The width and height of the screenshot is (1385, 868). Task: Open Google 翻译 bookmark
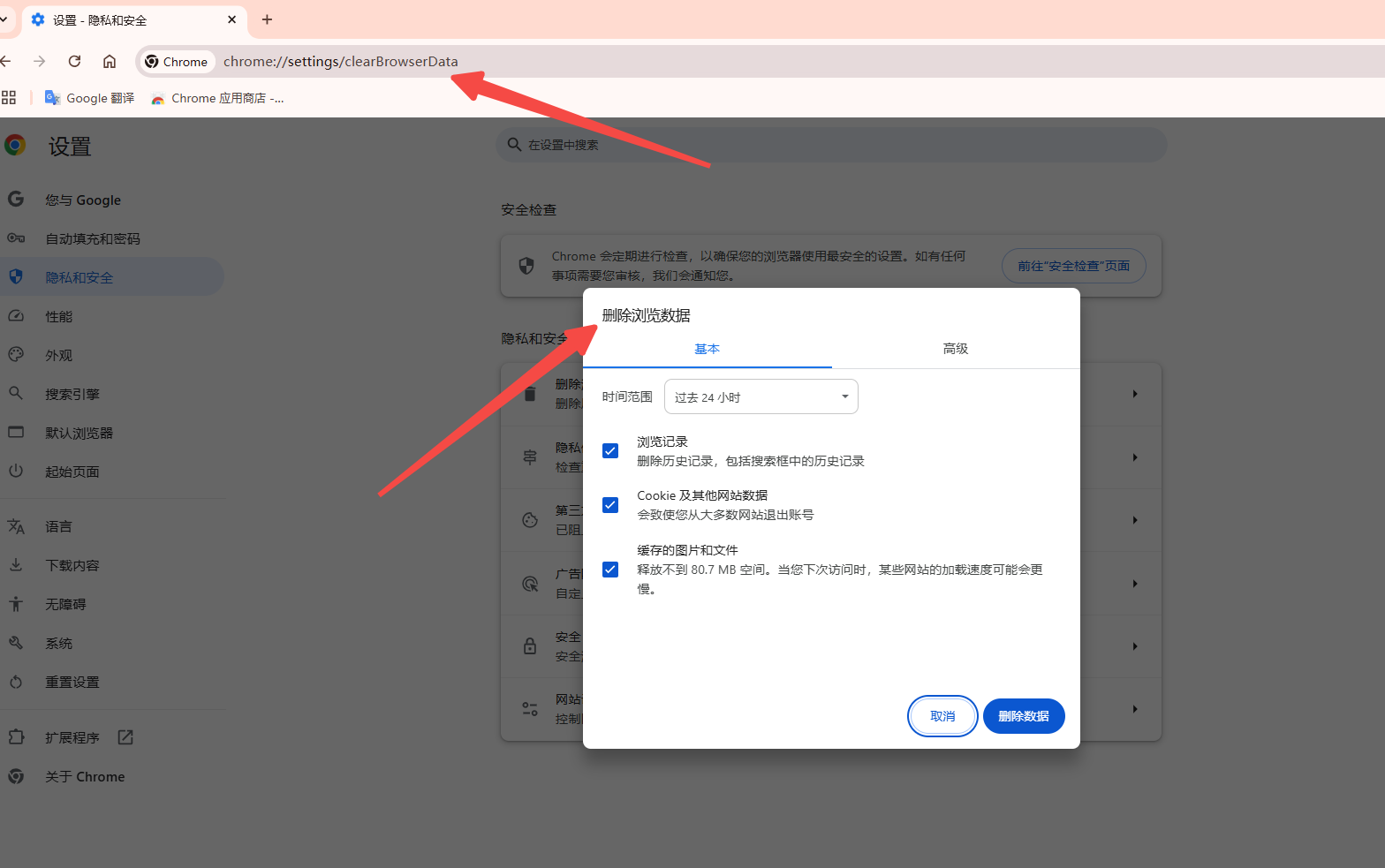click(89, 98)
